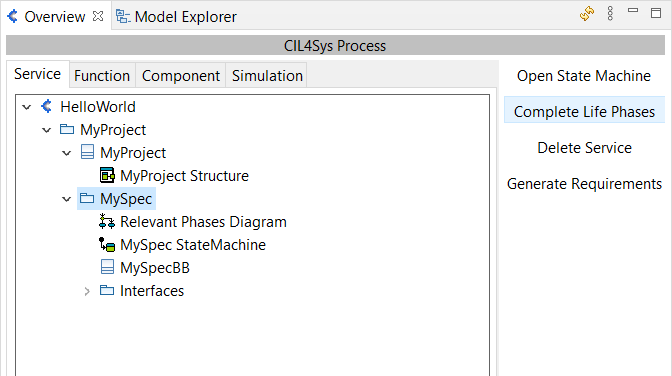Click the MySpecBB block icon
Screen dimensions: 672x376
click(107, 267)
